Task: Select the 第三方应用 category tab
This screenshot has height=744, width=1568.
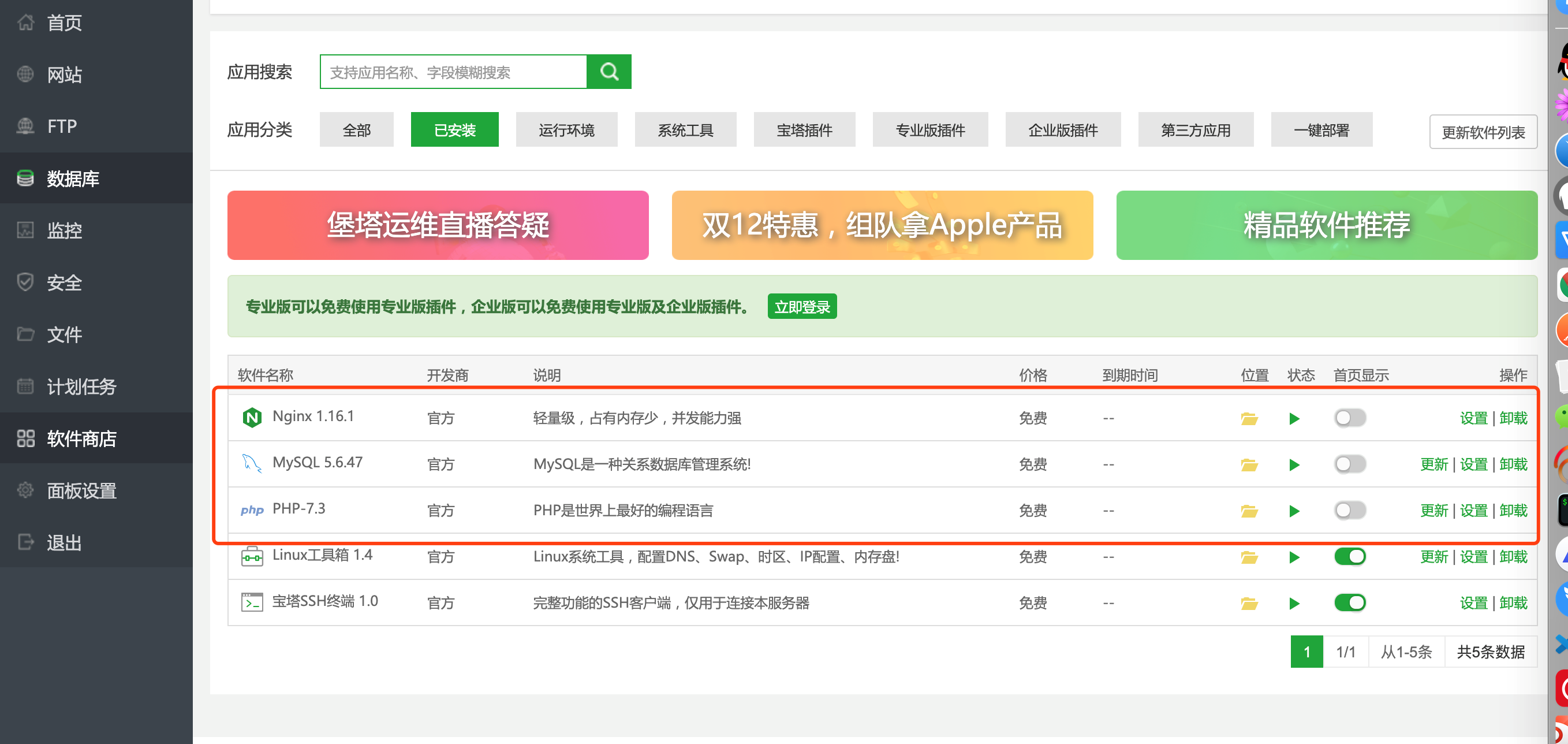Action: click(1196, 130)
